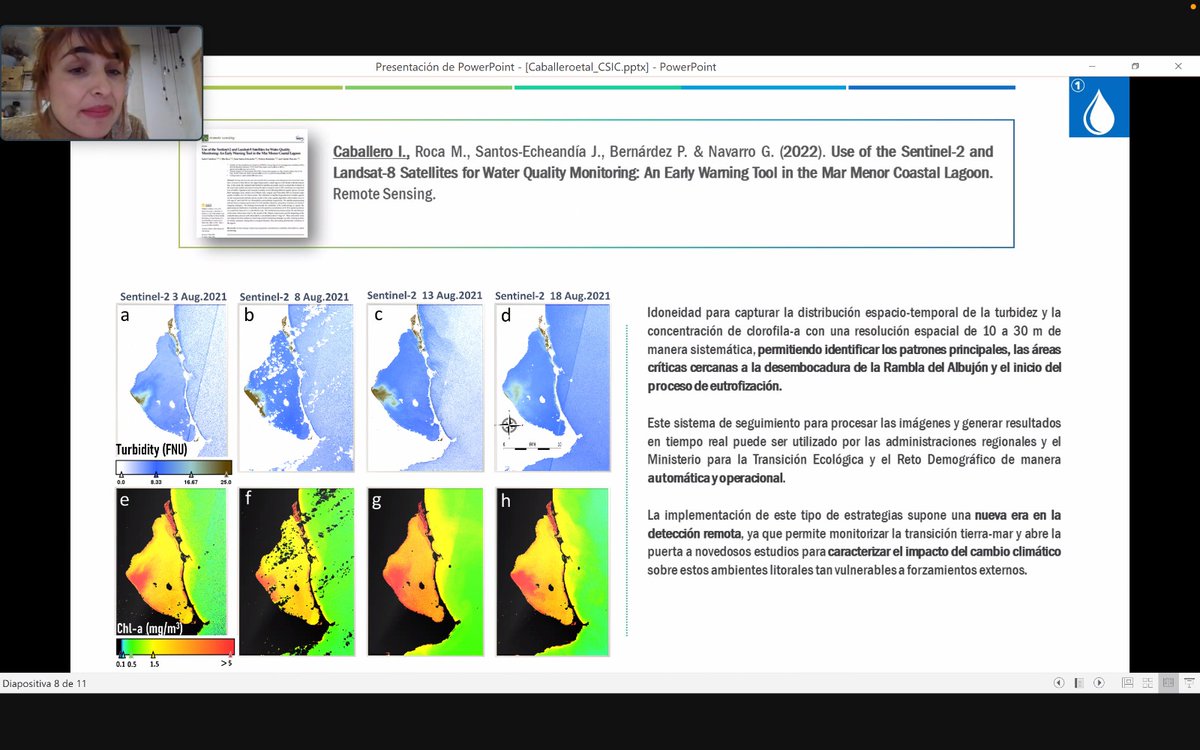Click the bold phrase 'proceso de eutrofización.'
The height and width of the screenshot is (750, 1200).
click(x=715, y=386)
